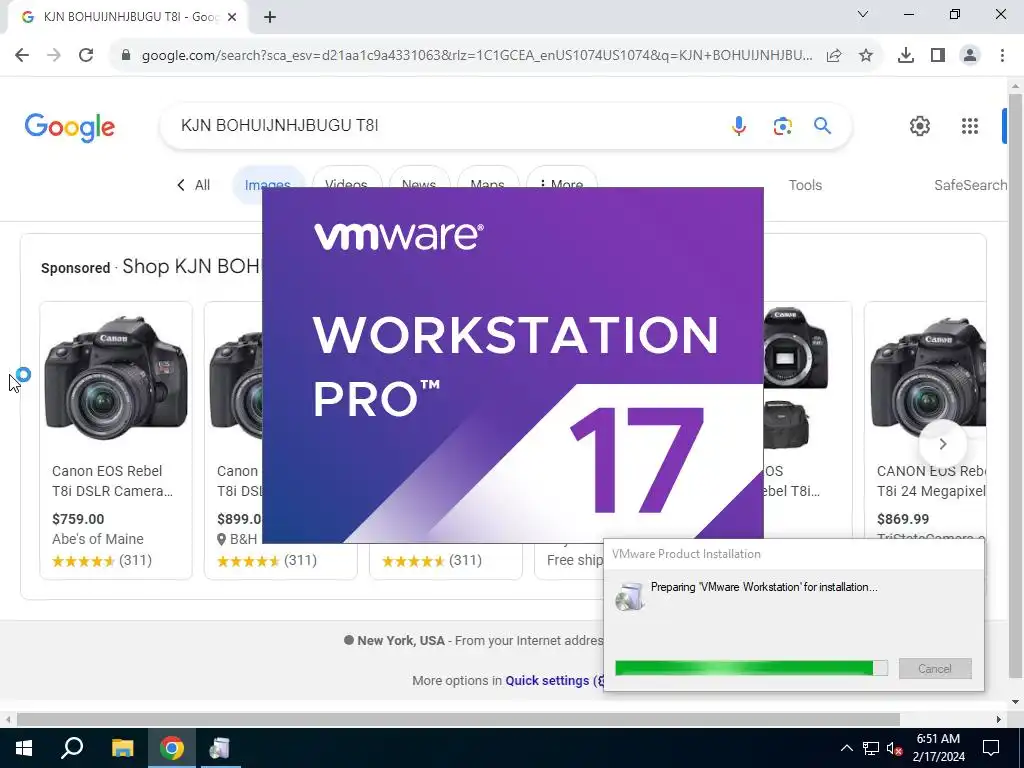Click the VMware installation progress bar

click(x=751, y=668)
